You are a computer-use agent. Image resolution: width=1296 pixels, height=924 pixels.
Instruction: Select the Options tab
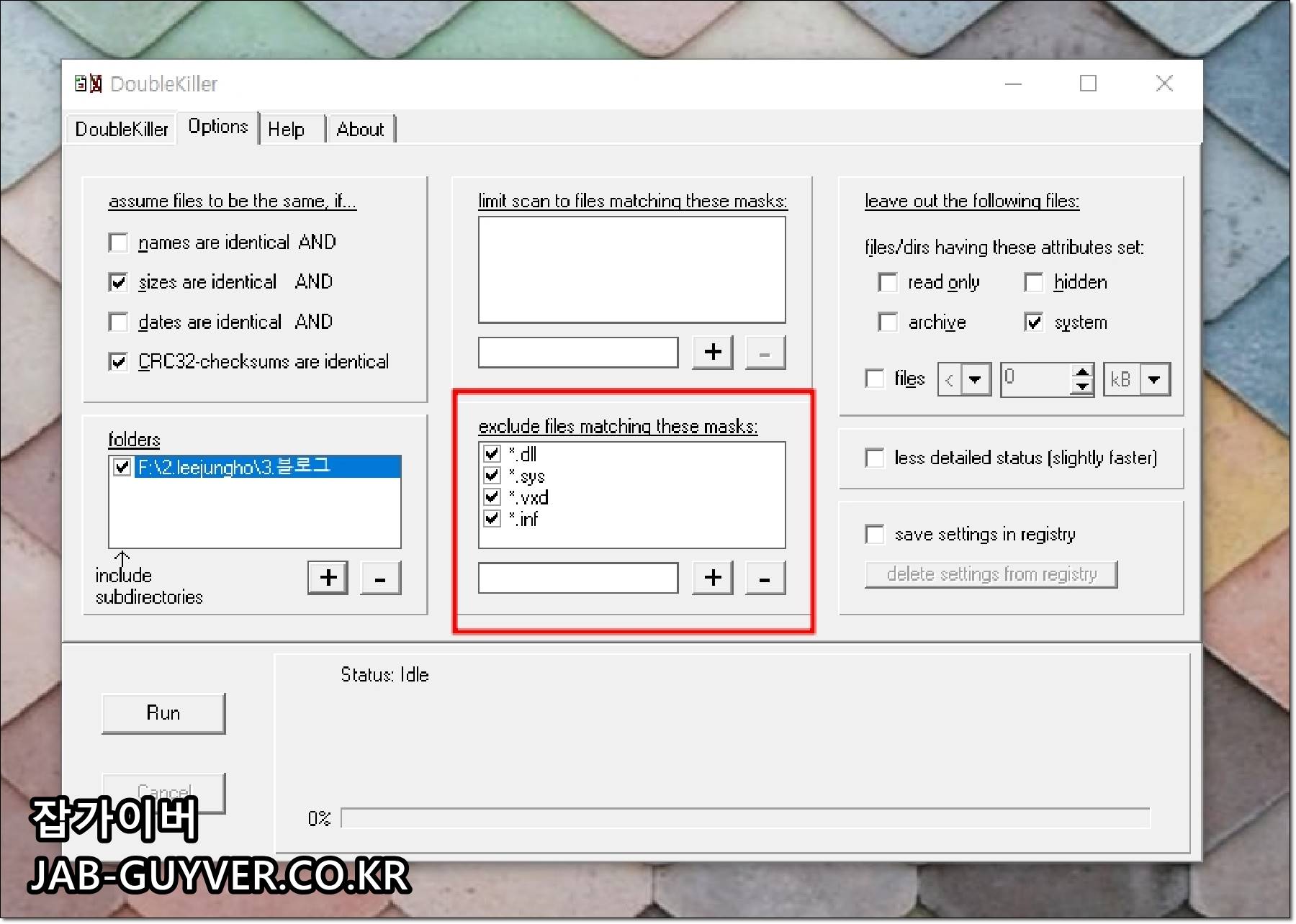pyautogui.click(x=218, y=127)
